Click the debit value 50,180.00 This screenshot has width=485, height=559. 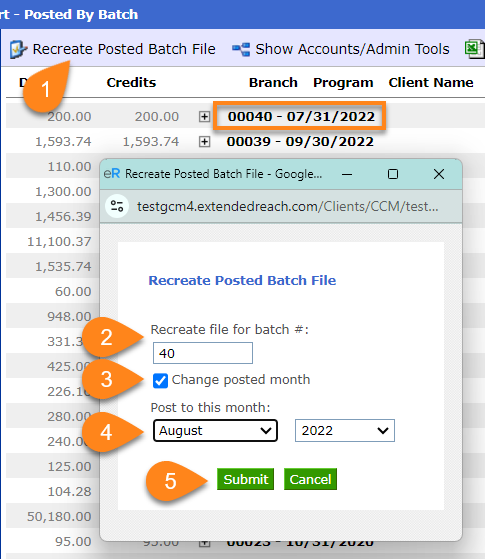point(59,516)
